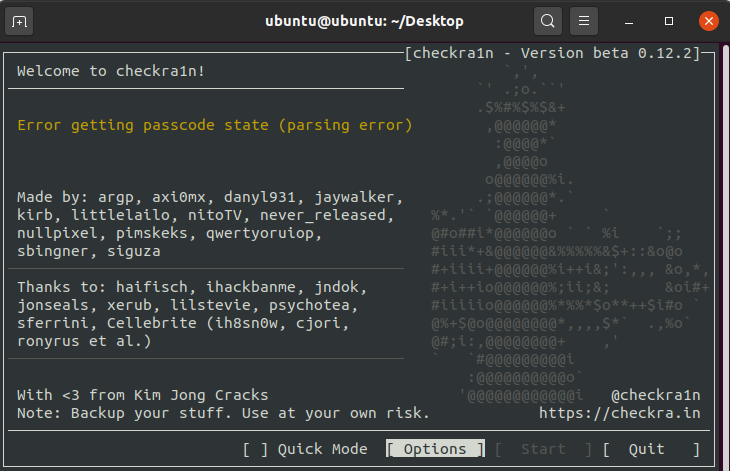Enable the Quick Mode checkbox
The width and height of the screenshot is (730, 471).
pos(255,449)
